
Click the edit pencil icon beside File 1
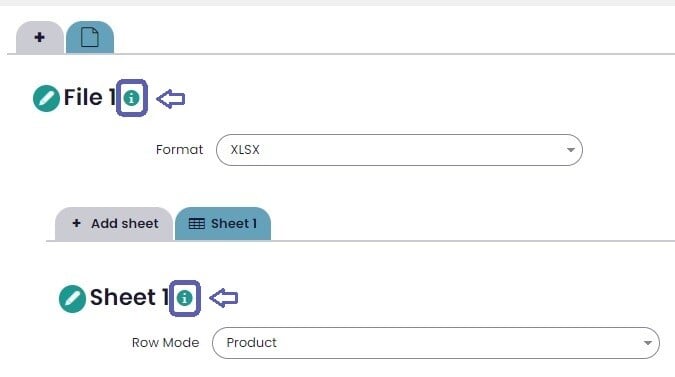point(46,99)
